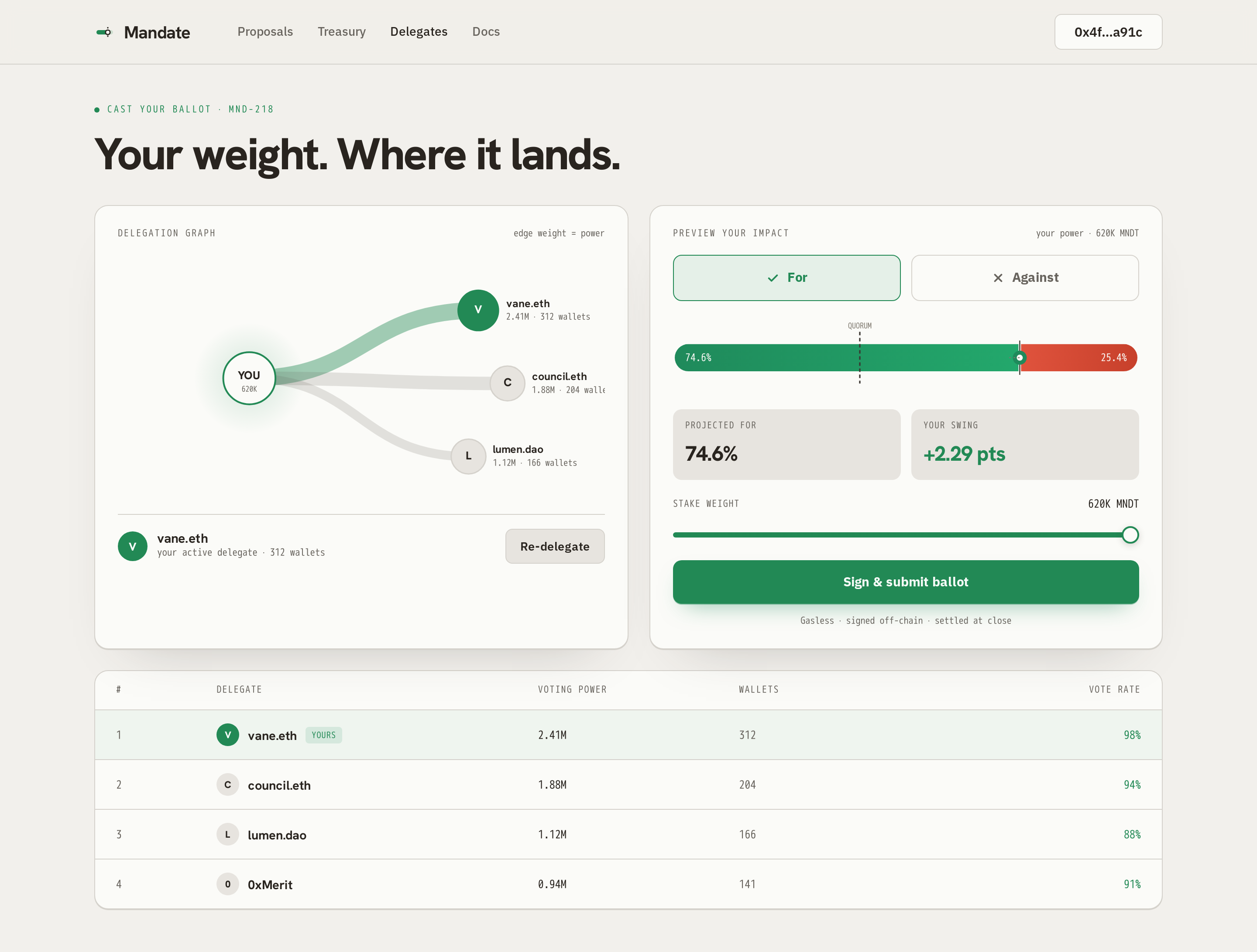The image size is (1257, 952).
Task: Click 0xMerit avatar icon in delegate table
Action: tap(227, 884)
